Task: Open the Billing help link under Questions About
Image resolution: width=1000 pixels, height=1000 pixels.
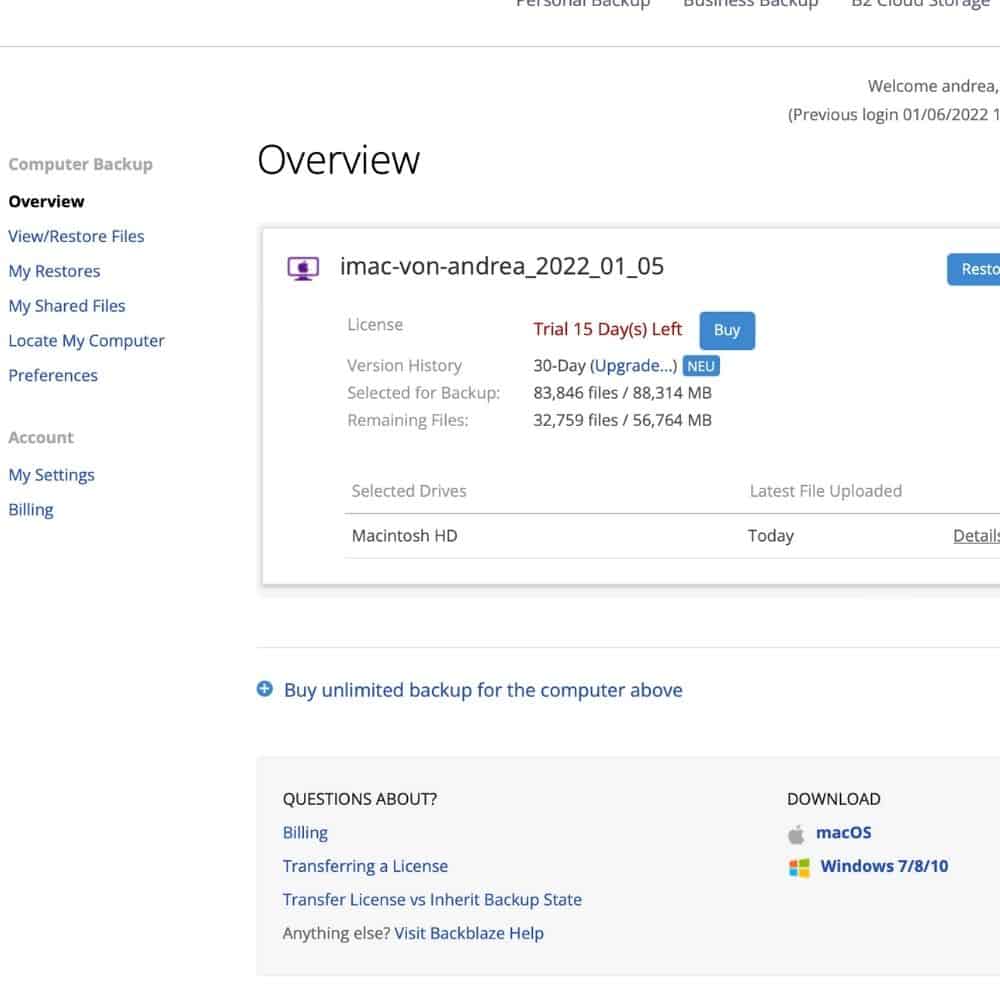Action: click(x=305, y=833)
